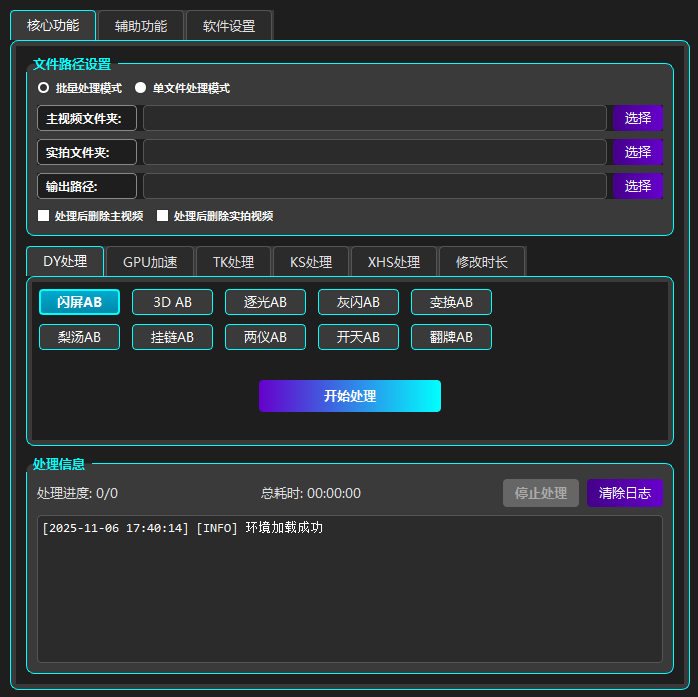Focus the 实拍文件夹 path input field
Image resolution: width=698 pixels, height=697 pixels.
point(374,152)
